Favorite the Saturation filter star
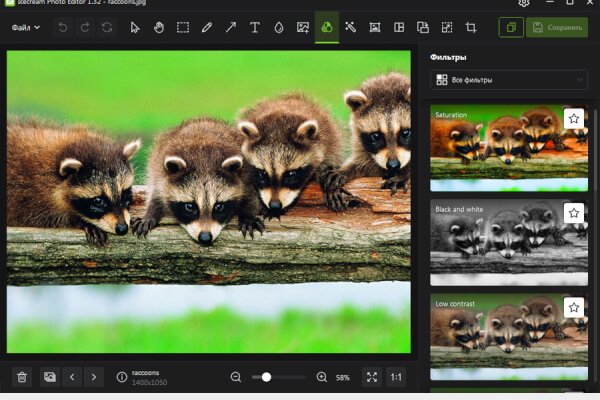 click(574, 119)
